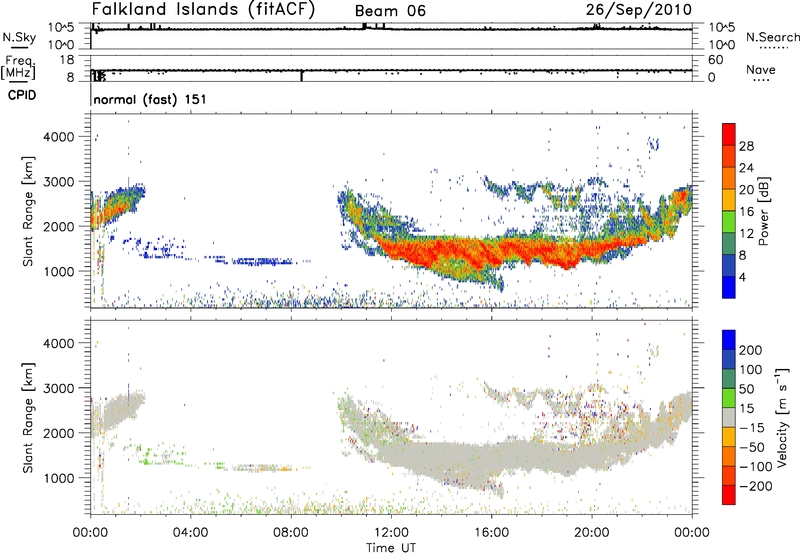Click the blue top segment of velocity colorbar
The image size is (800, 554).
729,340
